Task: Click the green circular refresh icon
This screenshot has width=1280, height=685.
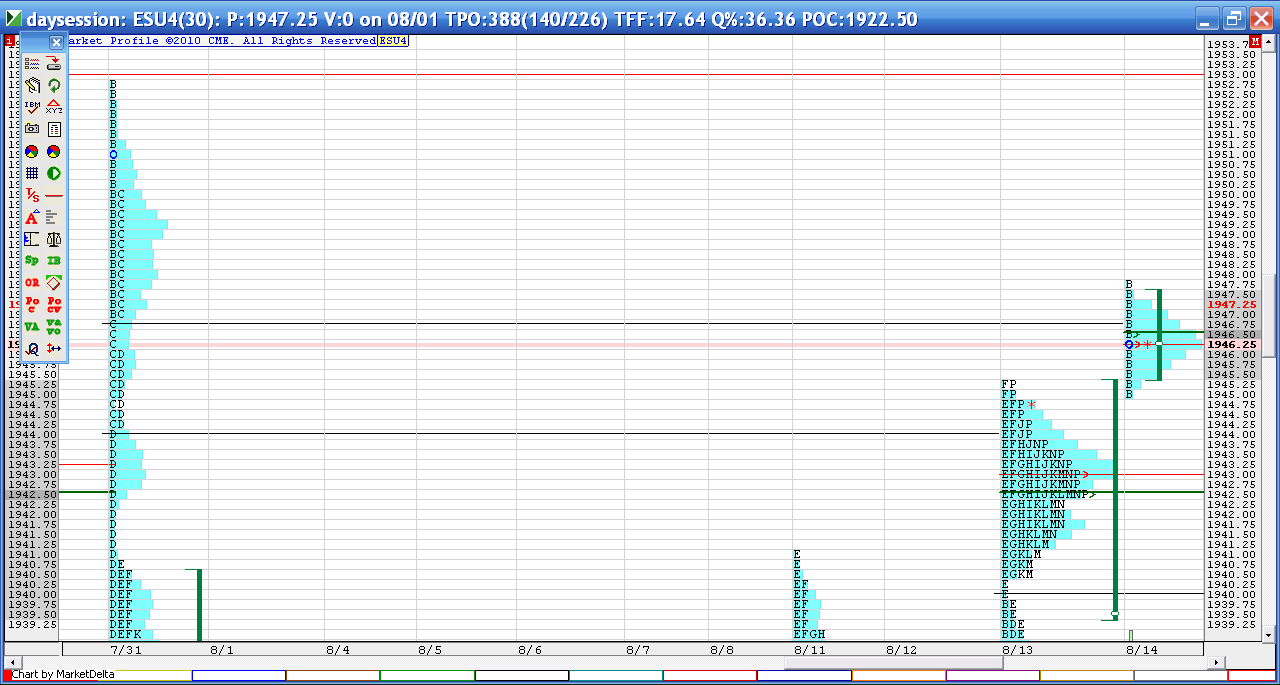Action: click(x=54, y=85)
